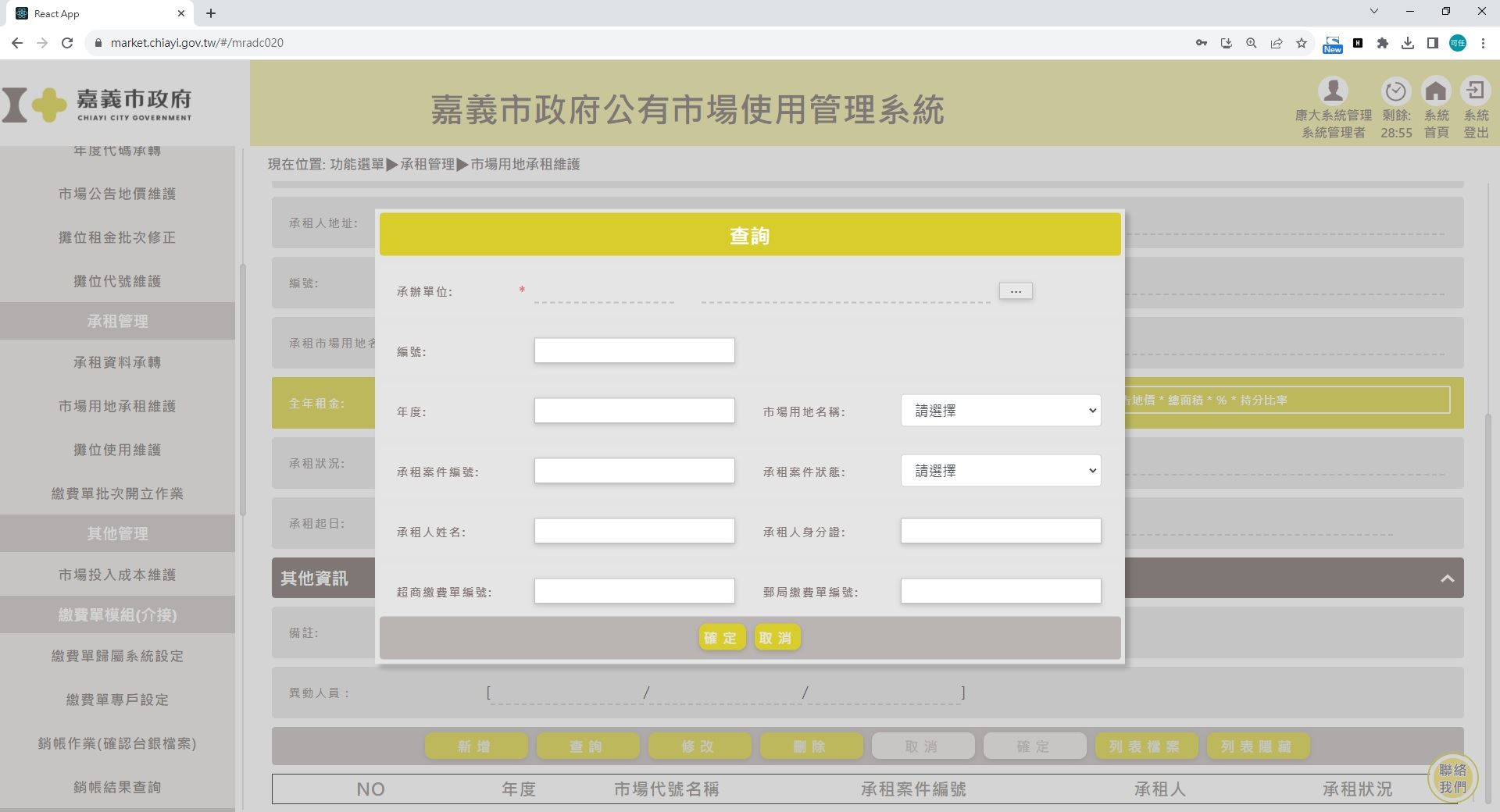Open 攤位使用維護 in the sidebar

point(117,450)
